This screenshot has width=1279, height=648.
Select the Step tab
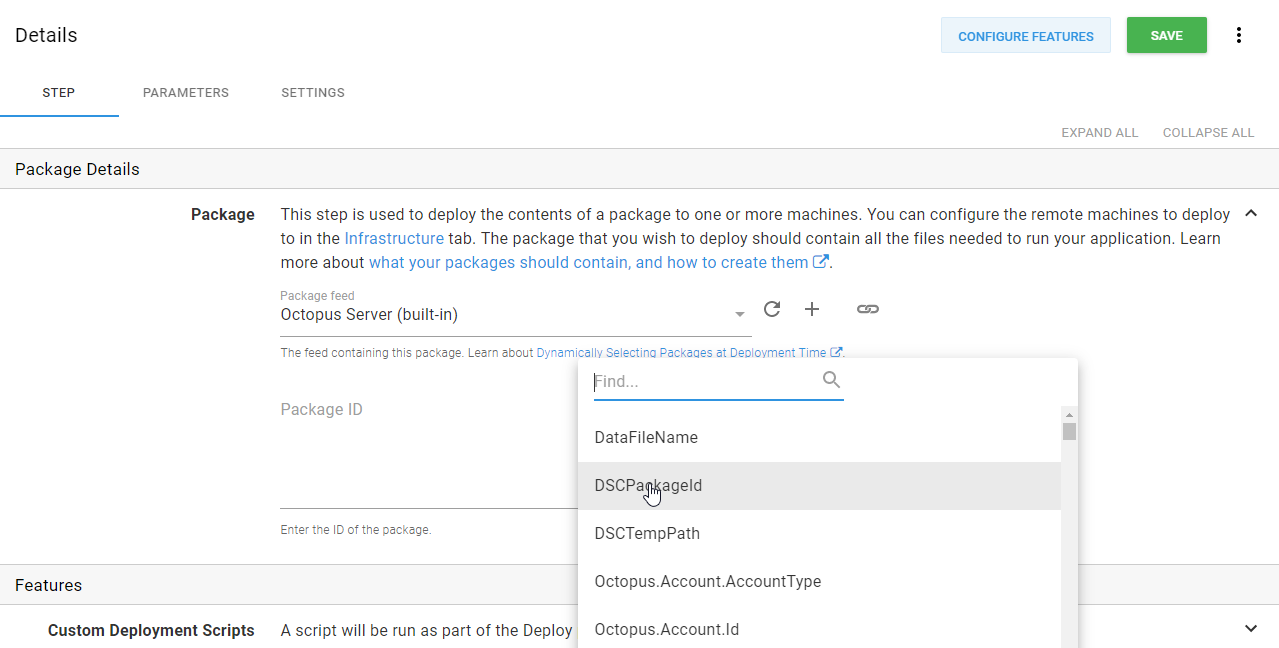click(x=59, y=93)
